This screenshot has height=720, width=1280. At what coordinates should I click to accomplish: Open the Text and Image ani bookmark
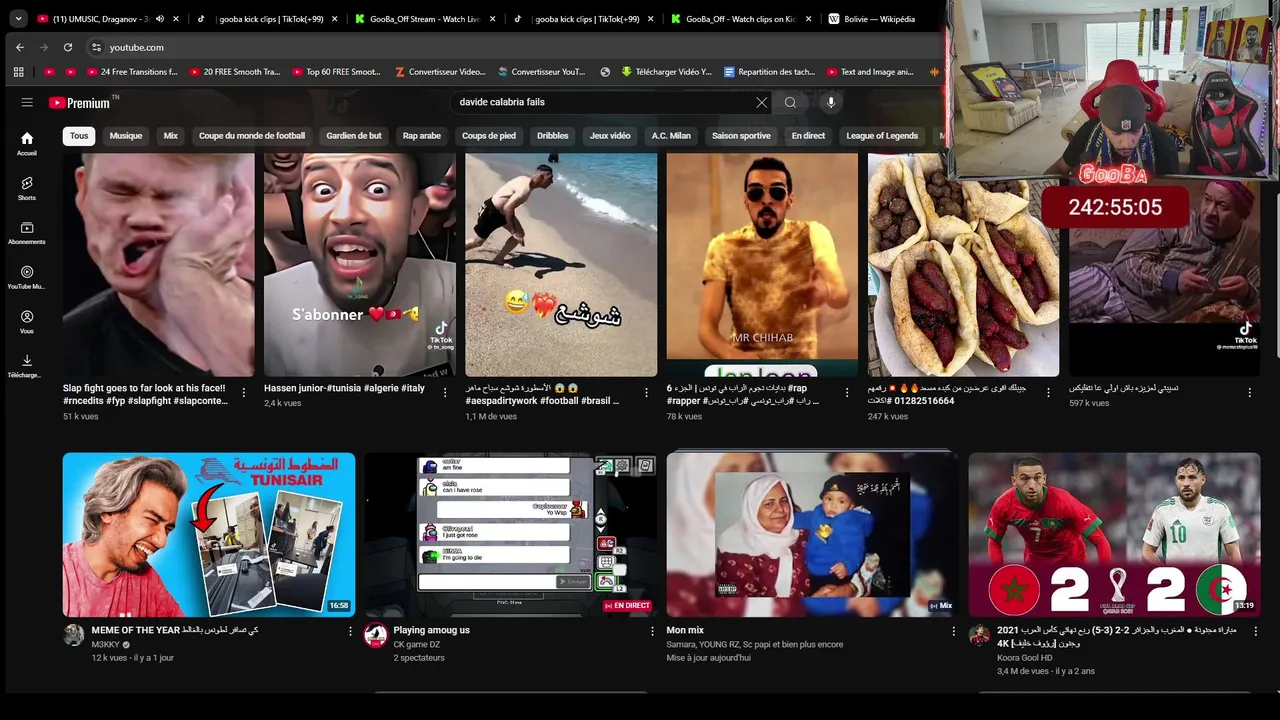870,72
